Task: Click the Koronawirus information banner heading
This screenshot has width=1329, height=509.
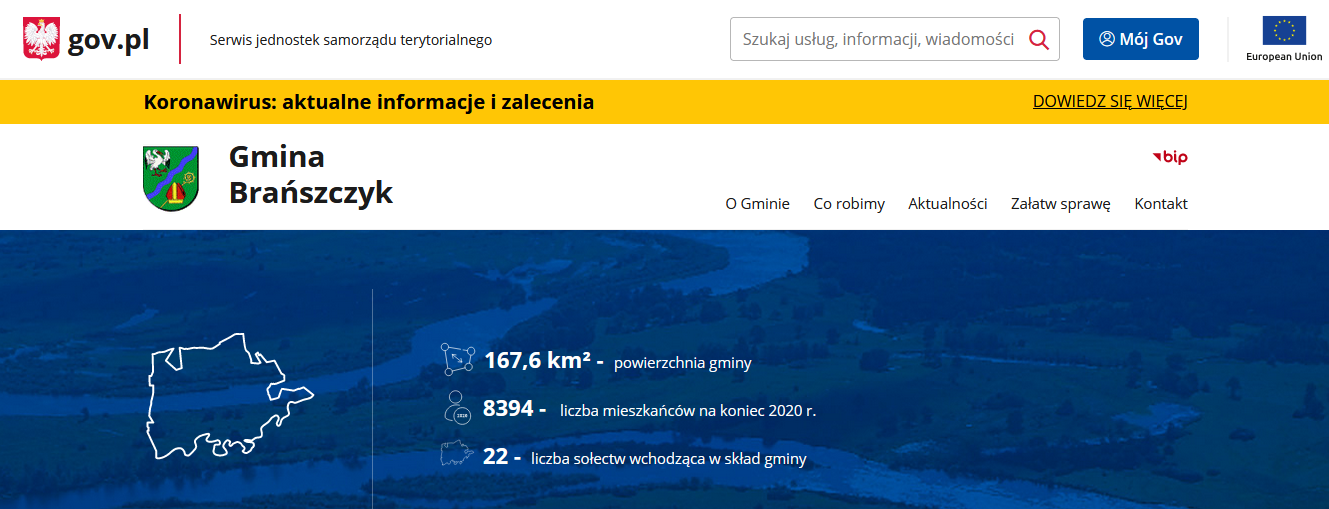Action: pos(369,102)
